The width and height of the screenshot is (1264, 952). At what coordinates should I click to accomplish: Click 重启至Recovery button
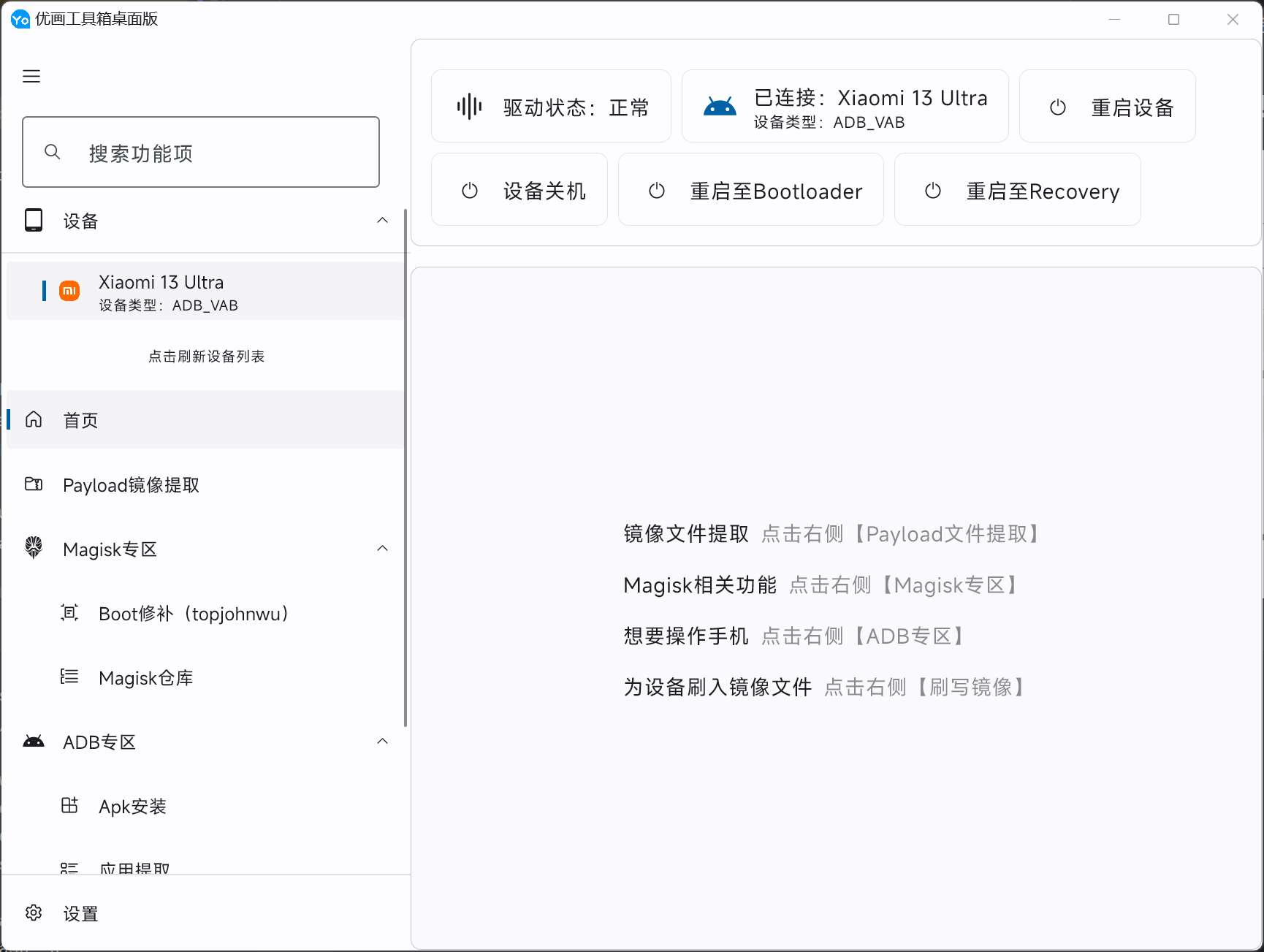coord(1018,189)
